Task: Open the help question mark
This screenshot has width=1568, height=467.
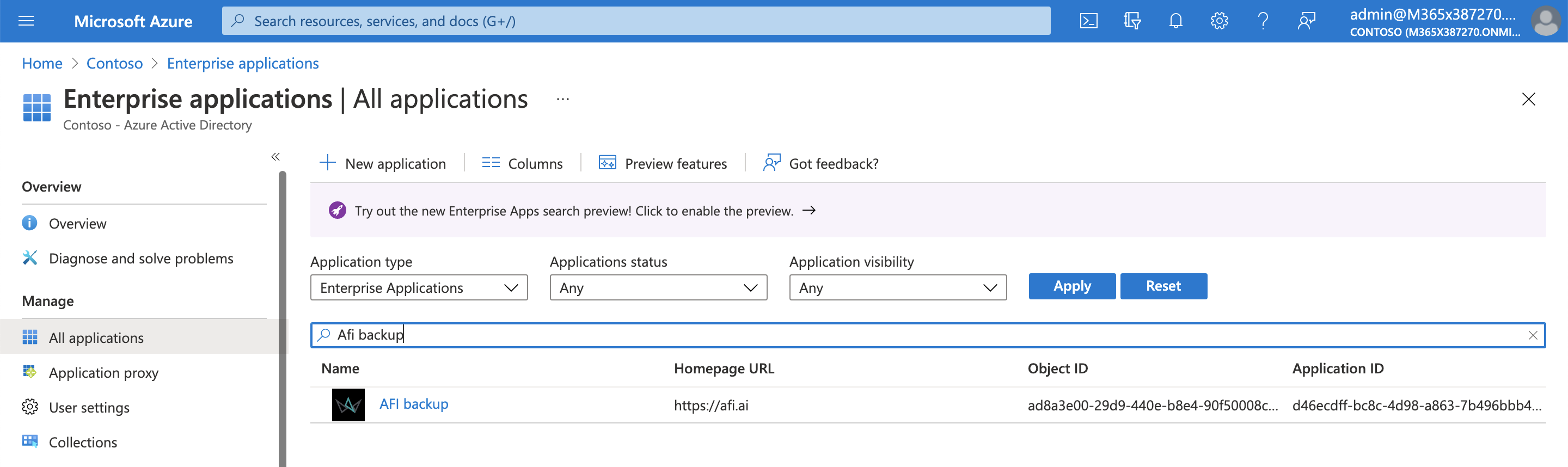Action: click(x=1263, y=21)
